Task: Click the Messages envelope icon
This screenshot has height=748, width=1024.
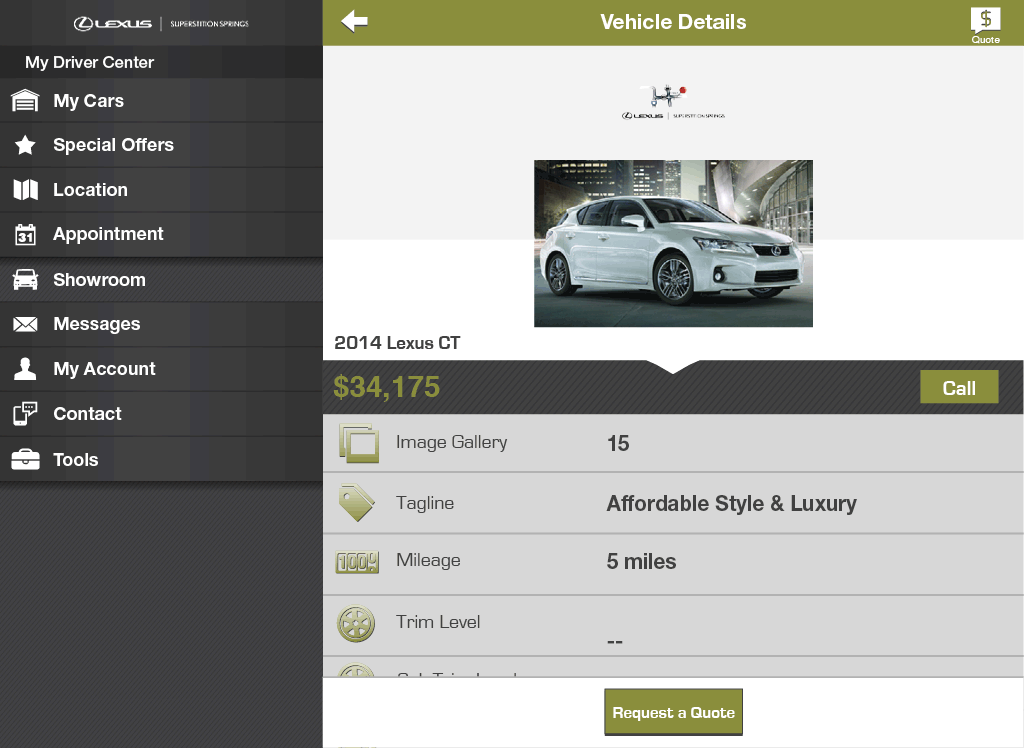Action: pyautogui.click(x=25, y=324)
